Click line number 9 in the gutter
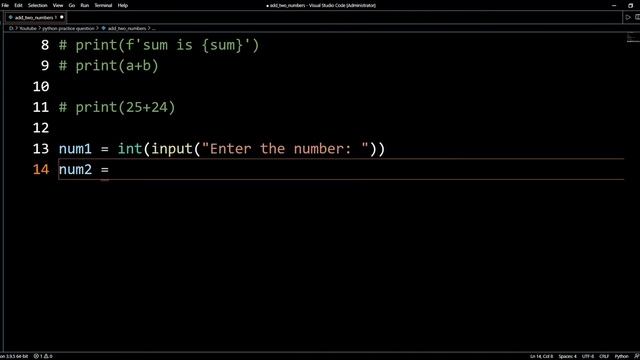640x360 pixels. (x=45, y=66)
